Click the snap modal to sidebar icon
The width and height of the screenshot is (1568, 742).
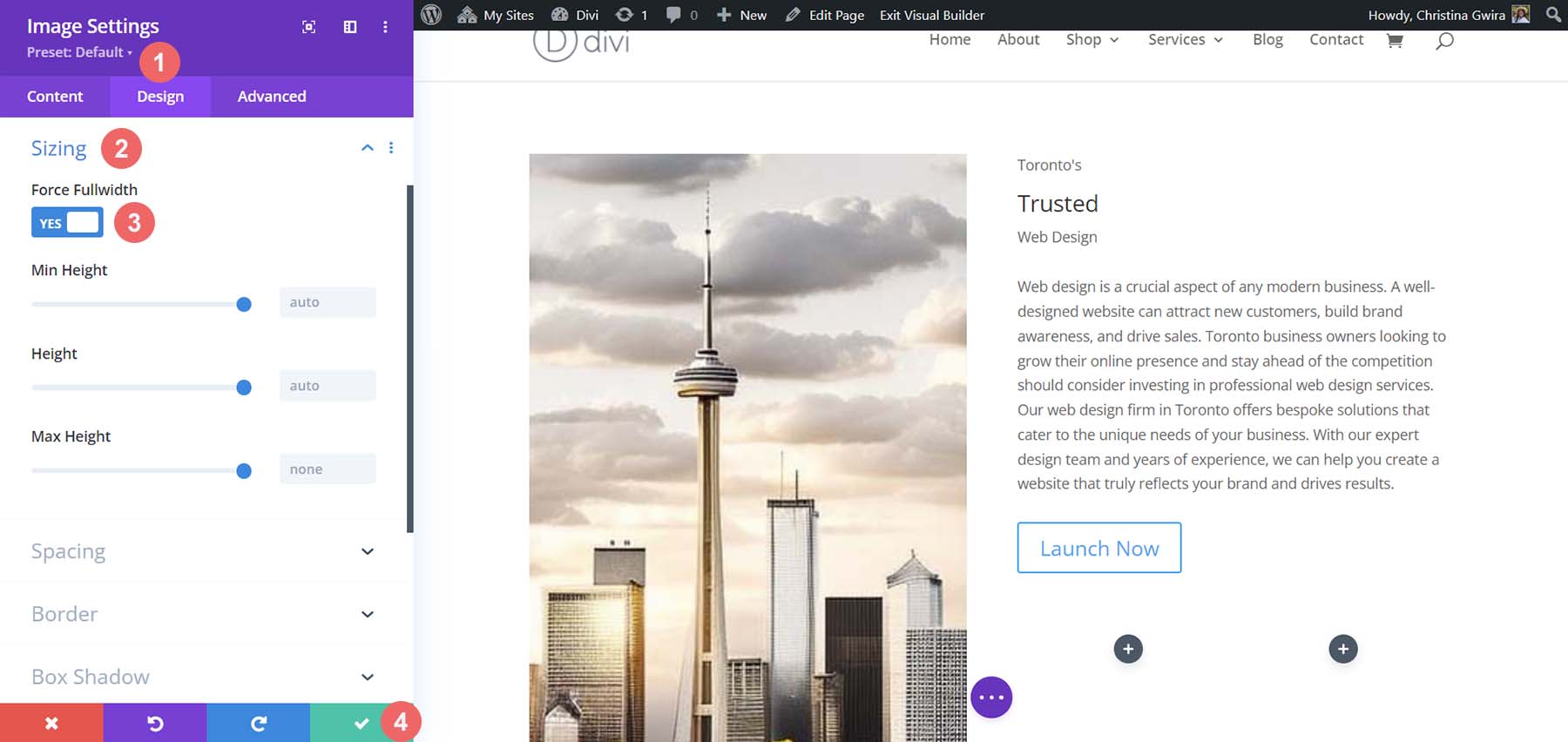pos(350,27)
